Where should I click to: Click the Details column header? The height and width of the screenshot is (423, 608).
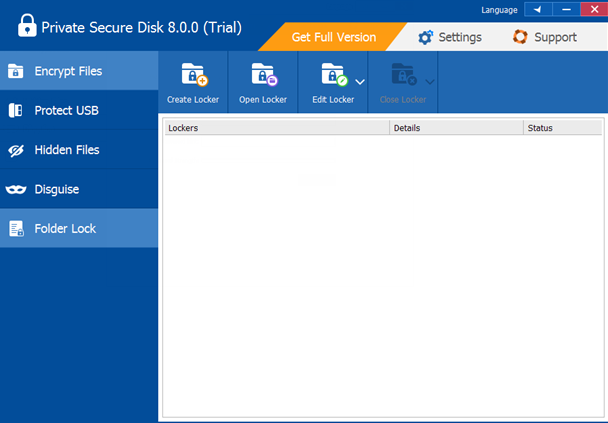pyautogui.click(x=455, y=128)
